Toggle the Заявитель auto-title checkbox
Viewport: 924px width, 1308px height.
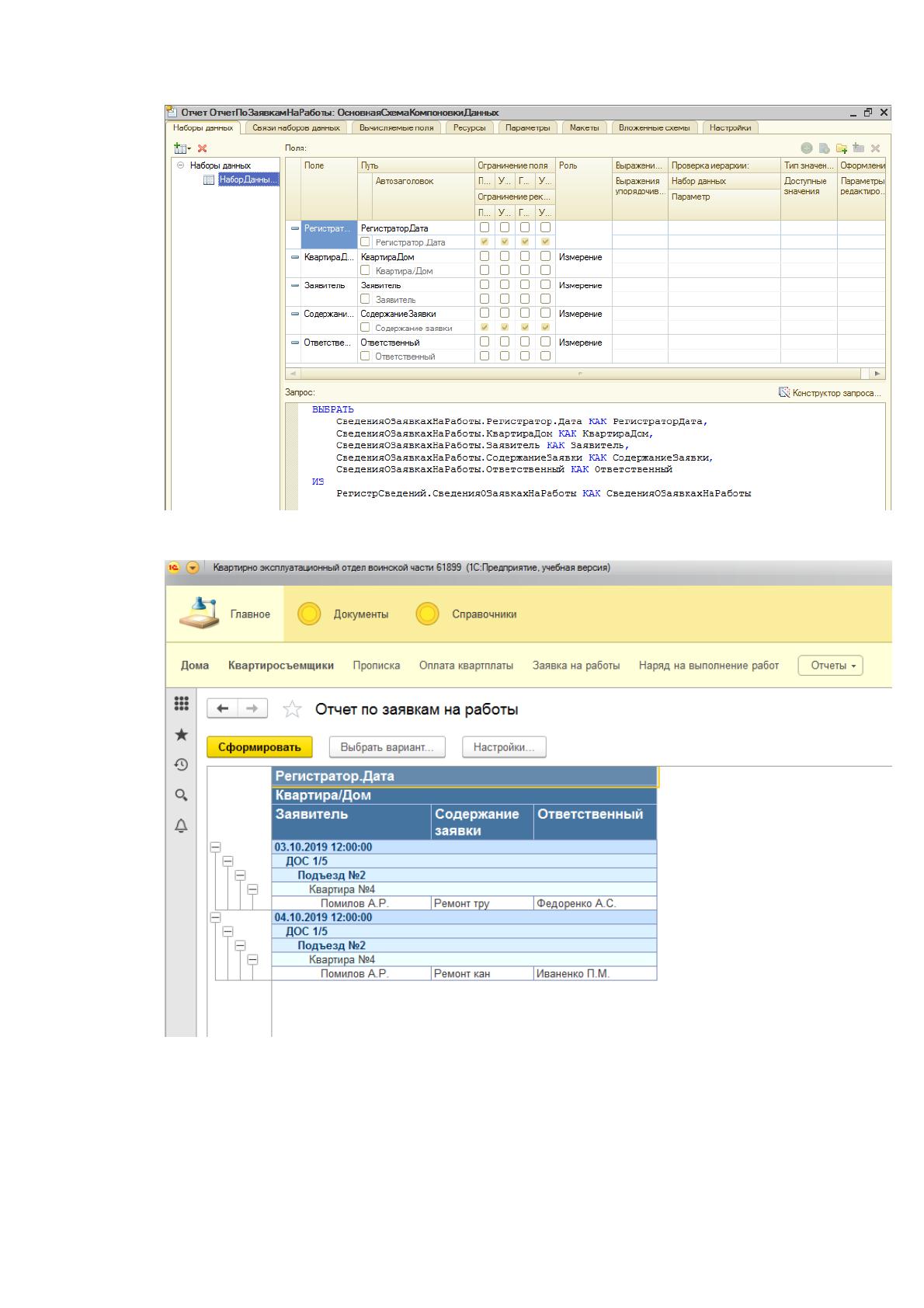(x=365, y=299)
